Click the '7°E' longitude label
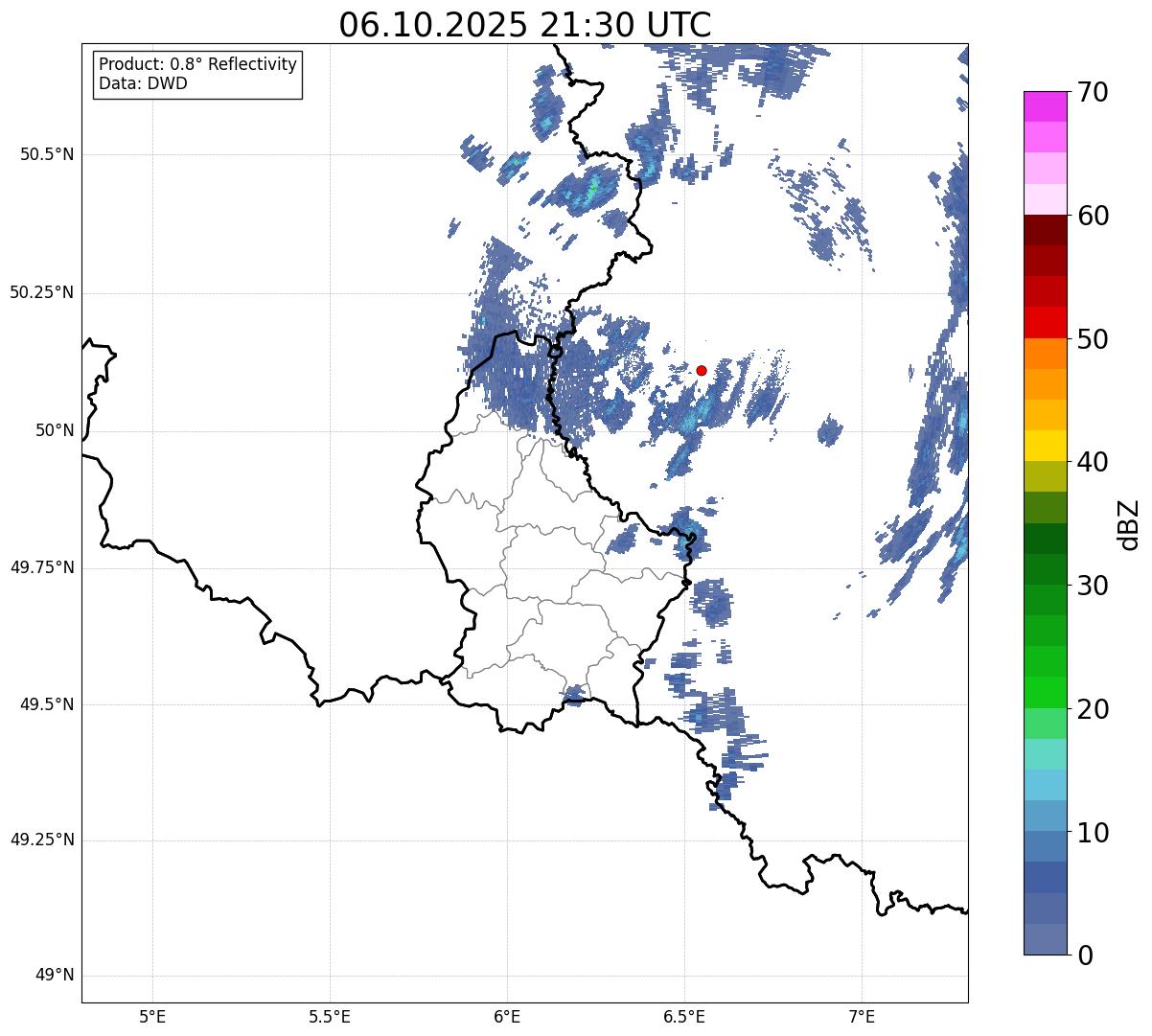Viewport: 1152px width, 1036px height. 863,1016
